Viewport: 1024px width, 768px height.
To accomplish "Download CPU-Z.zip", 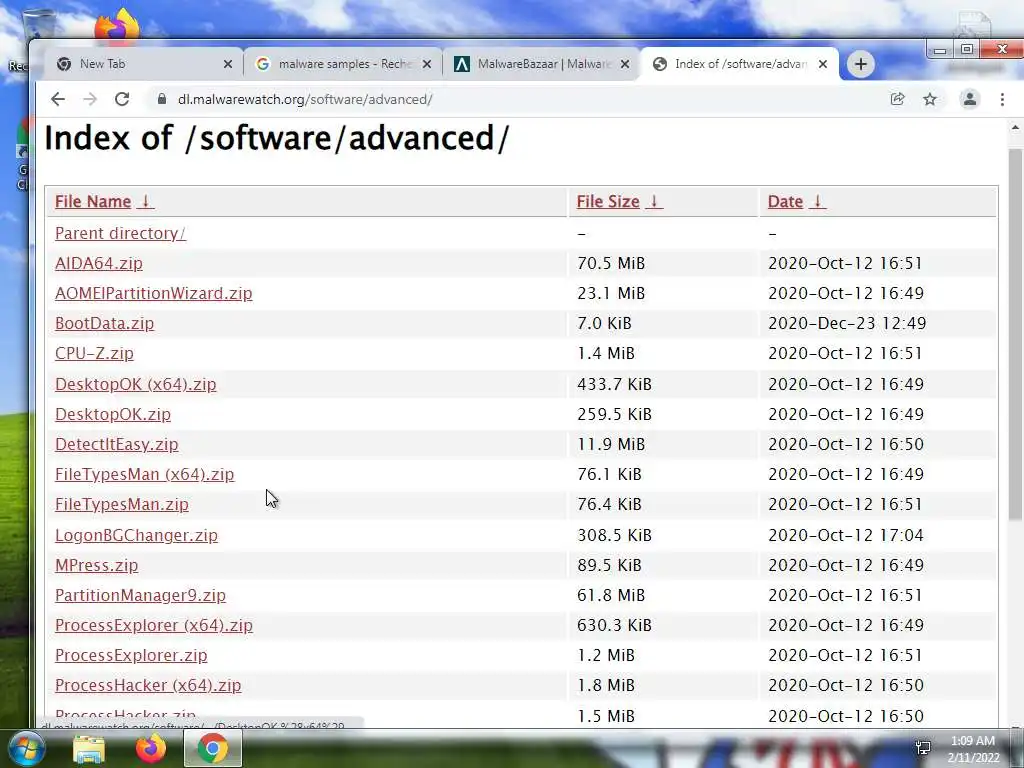I will pyautogui.click(x=94, y=353).
